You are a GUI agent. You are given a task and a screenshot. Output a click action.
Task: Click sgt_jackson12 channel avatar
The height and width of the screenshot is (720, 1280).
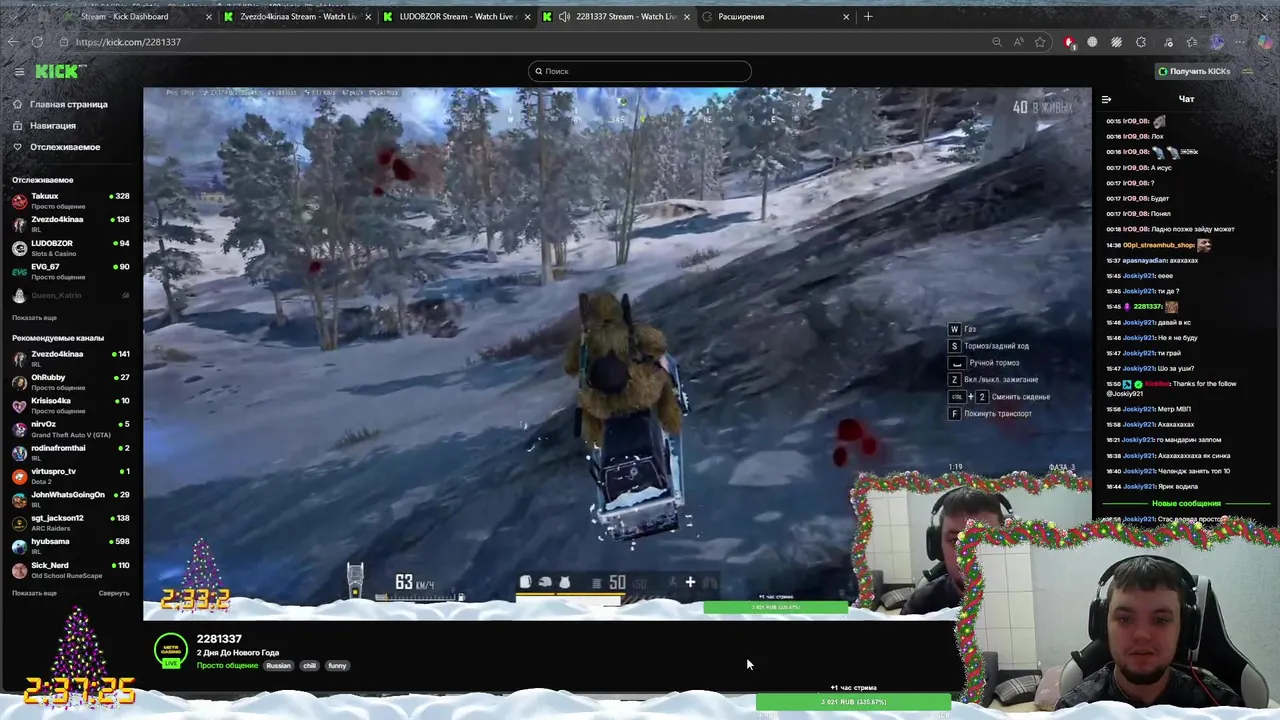[x=19, y=522]
